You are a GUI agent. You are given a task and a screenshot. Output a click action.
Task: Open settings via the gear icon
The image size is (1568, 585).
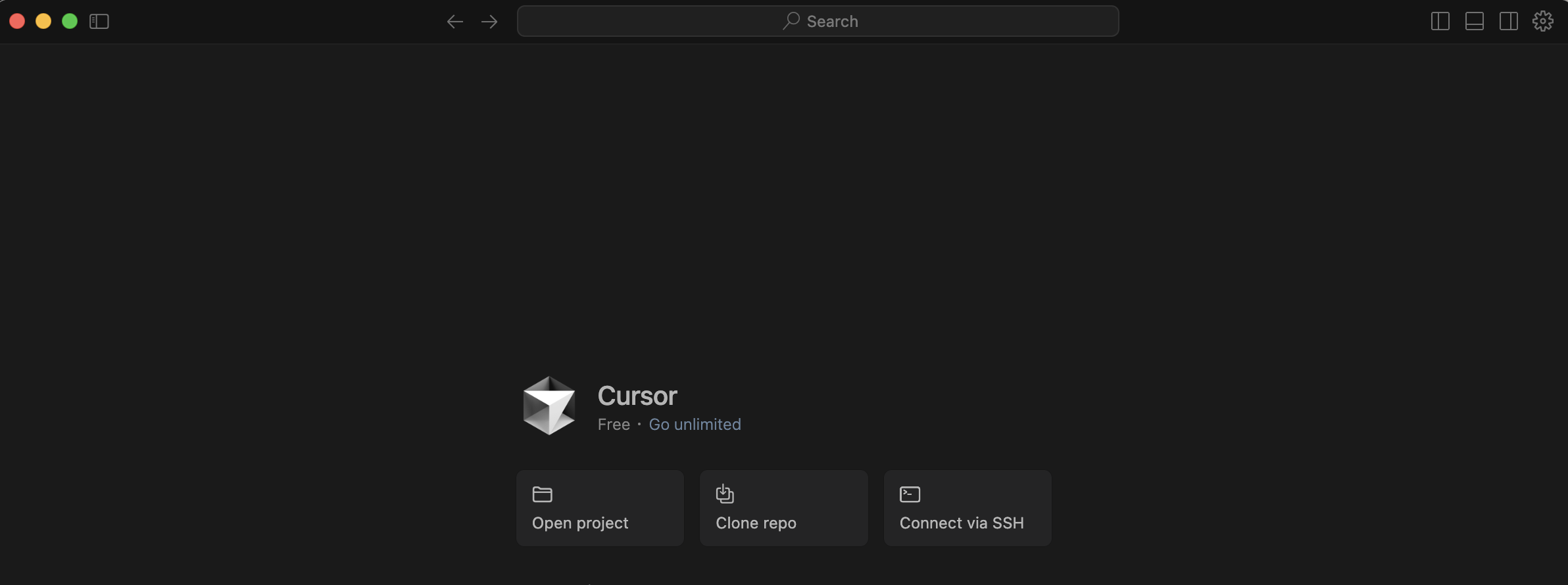tap(1543, 21)
